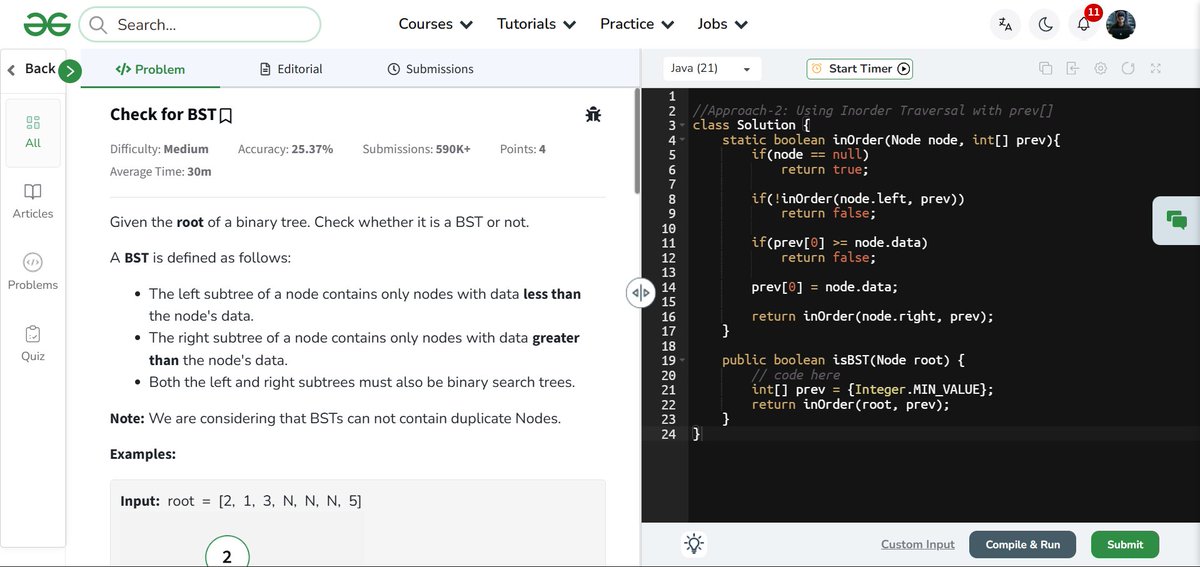Click the 'Difficulty: Medium' text
Viewport: 1200px width, 567px height.
tap(159, 149)
